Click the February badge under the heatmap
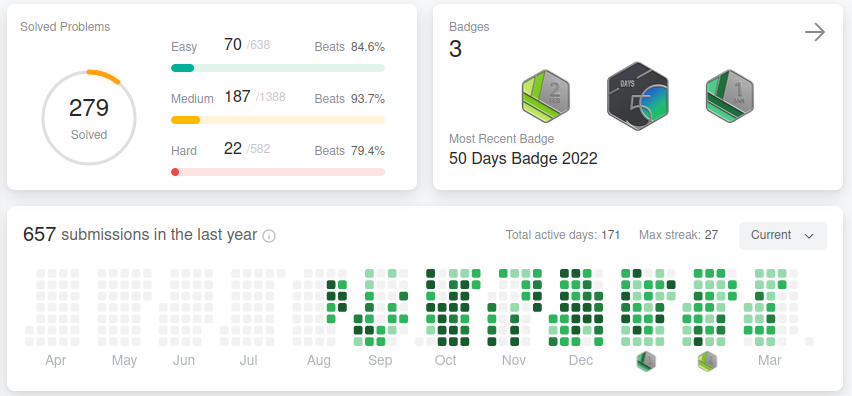 (707, 361)
